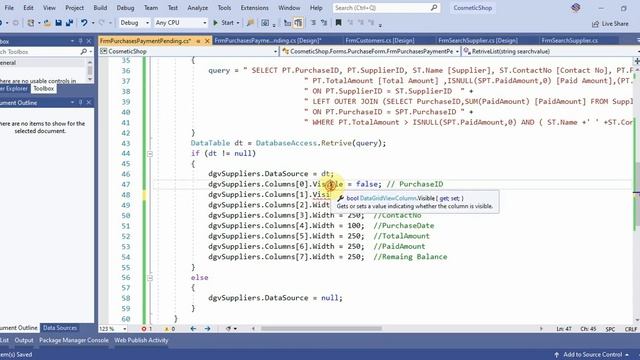Image resolution: width=640 pixels, height=360 pixels.
Task: Open the Tools menu
Action: pos(224,8)
